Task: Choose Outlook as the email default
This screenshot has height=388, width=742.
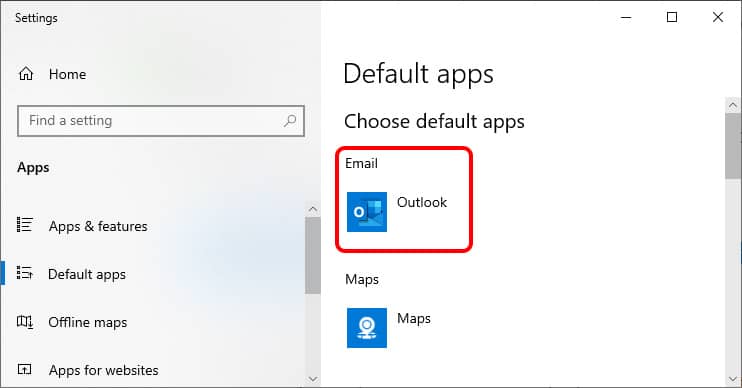Action: coord(398,212)
